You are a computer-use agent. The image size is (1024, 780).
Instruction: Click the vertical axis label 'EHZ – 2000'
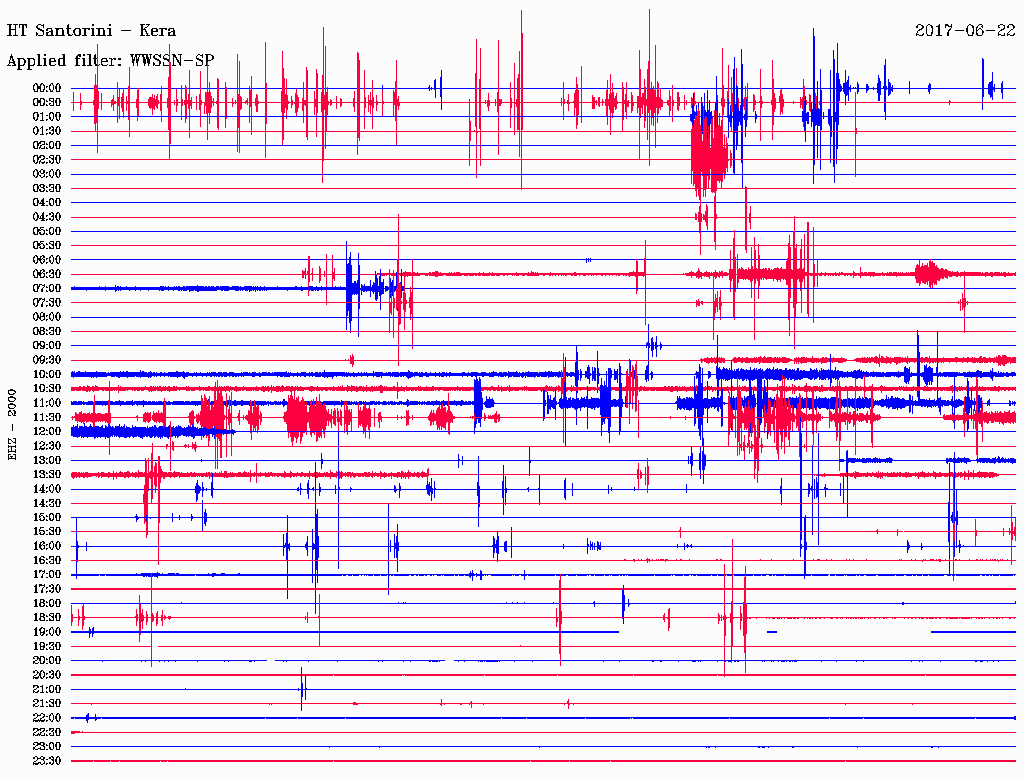[12, 425]
